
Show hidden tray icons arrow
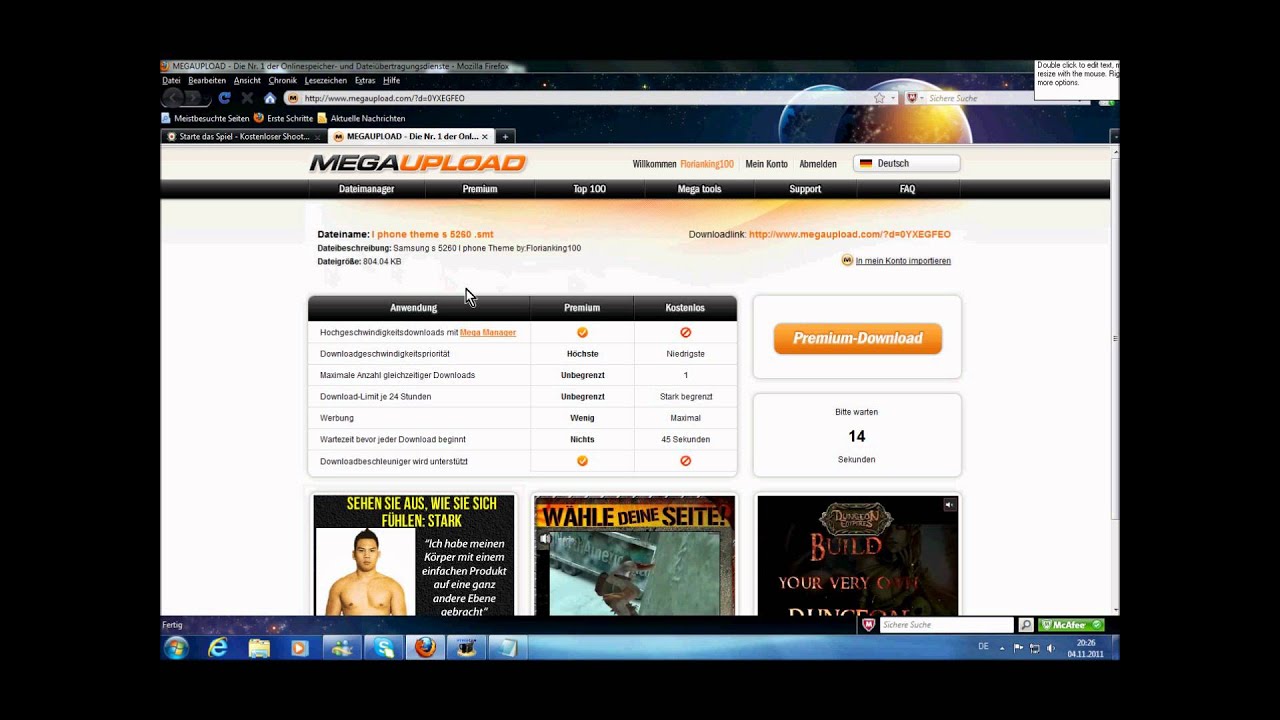(1004, 648)
